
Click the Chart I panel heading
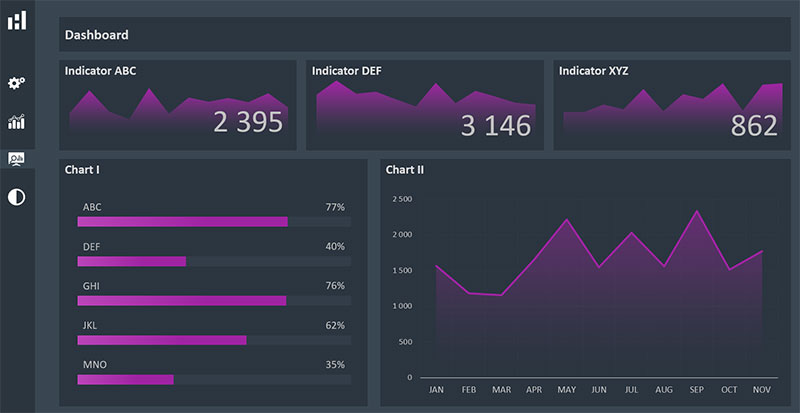[82, 170]
